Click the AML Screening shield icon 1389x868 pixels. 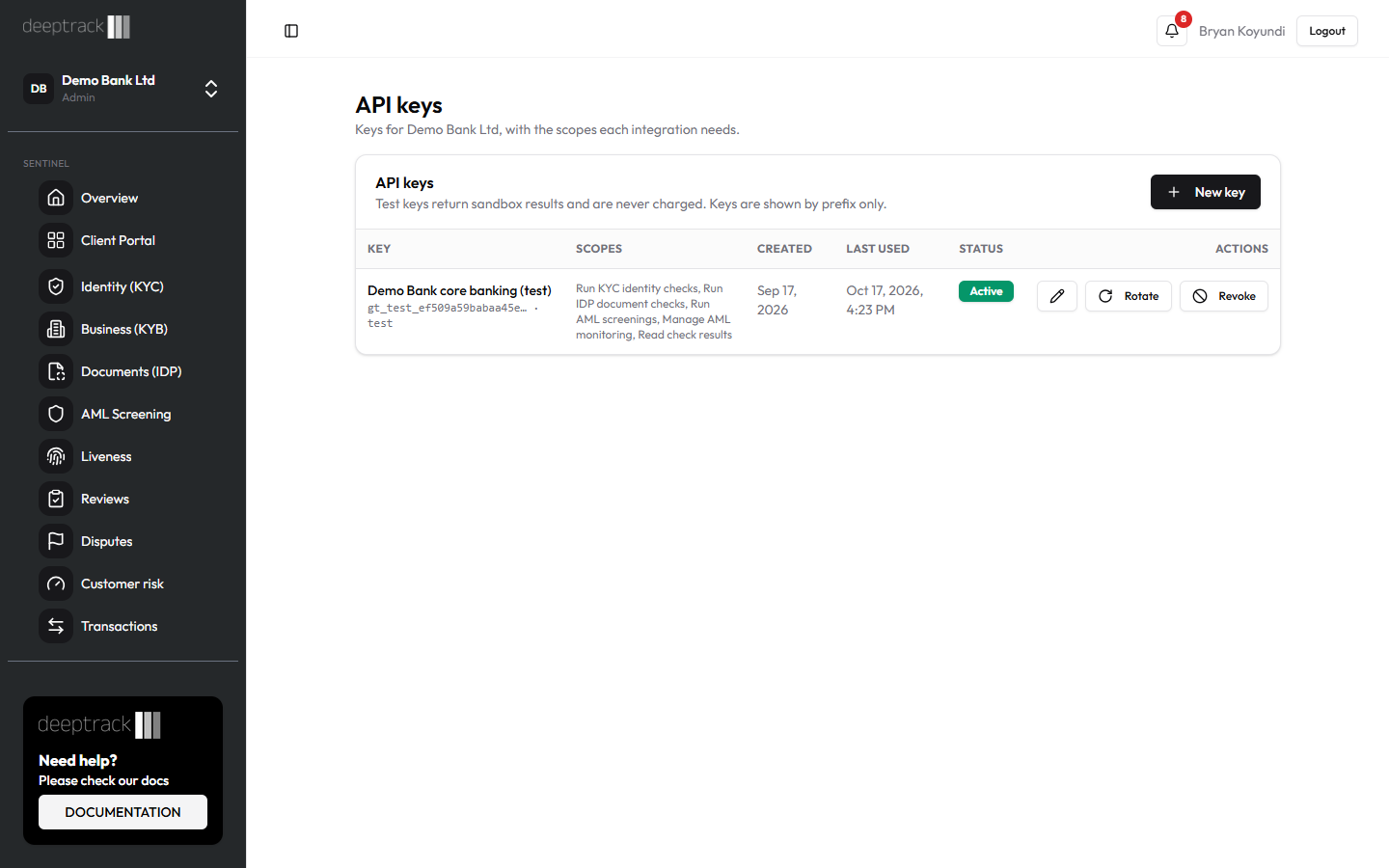(56, 414)
